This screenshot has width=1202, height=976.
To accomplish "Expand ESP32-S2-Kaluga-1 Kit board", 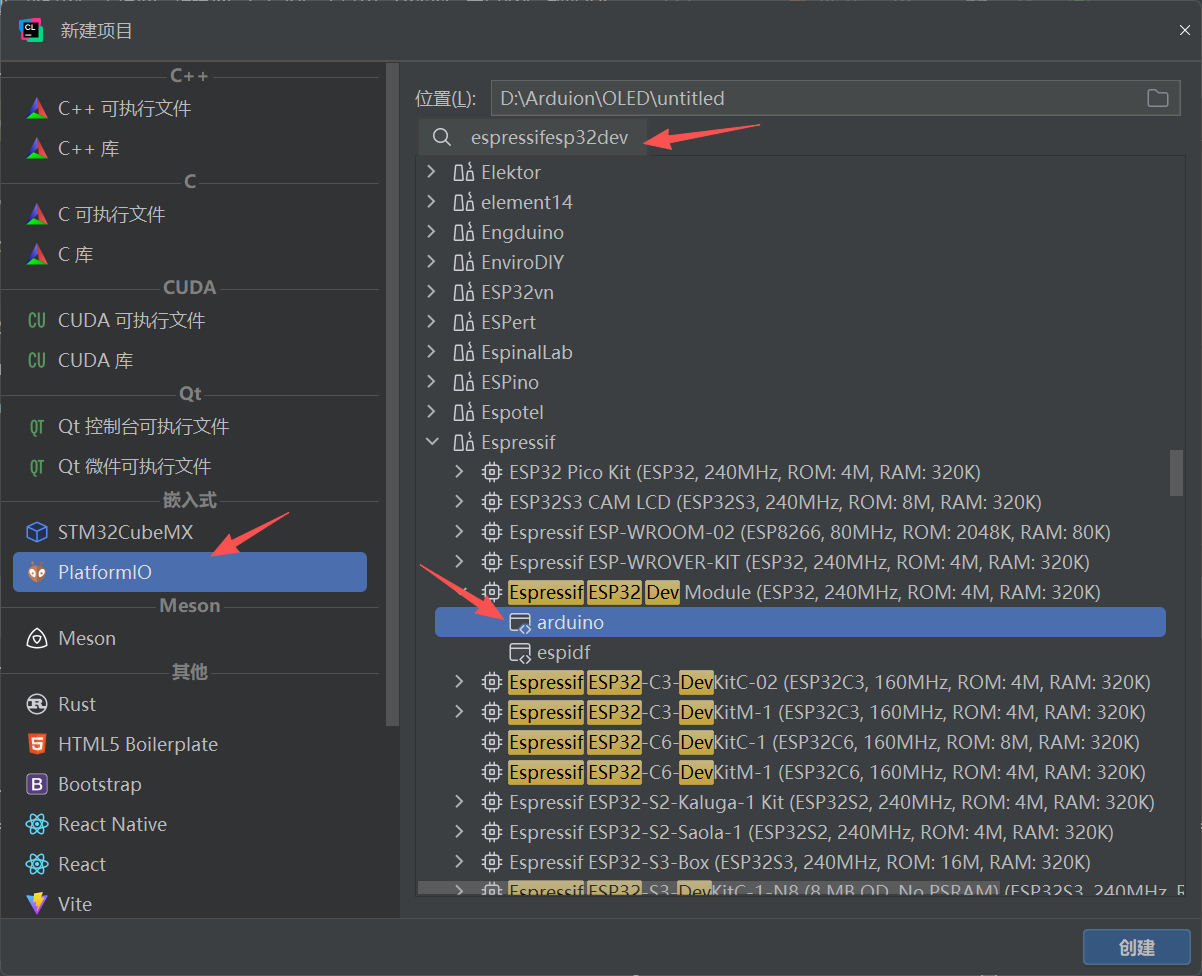I will (459, 802).
